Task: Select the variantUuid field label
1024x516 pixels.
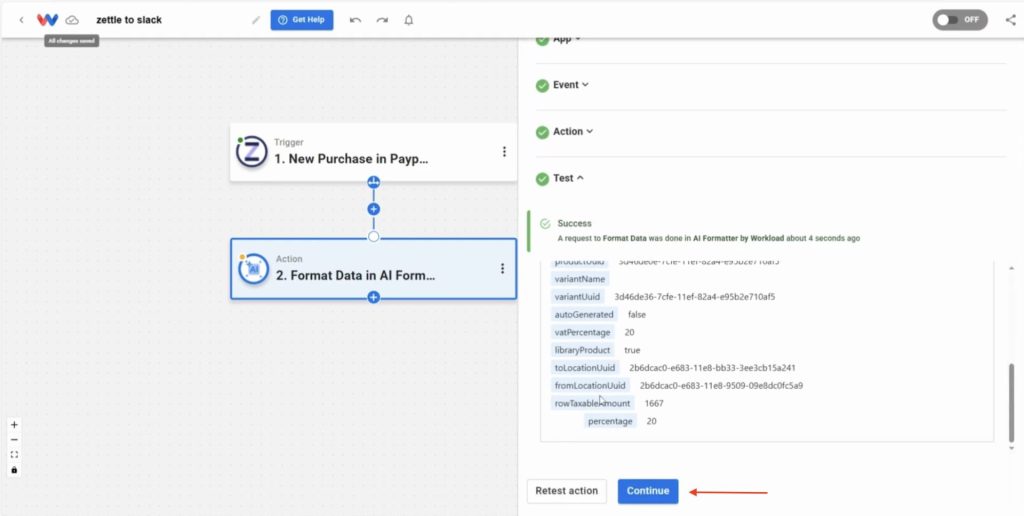Action: click(x=577, y=297)
